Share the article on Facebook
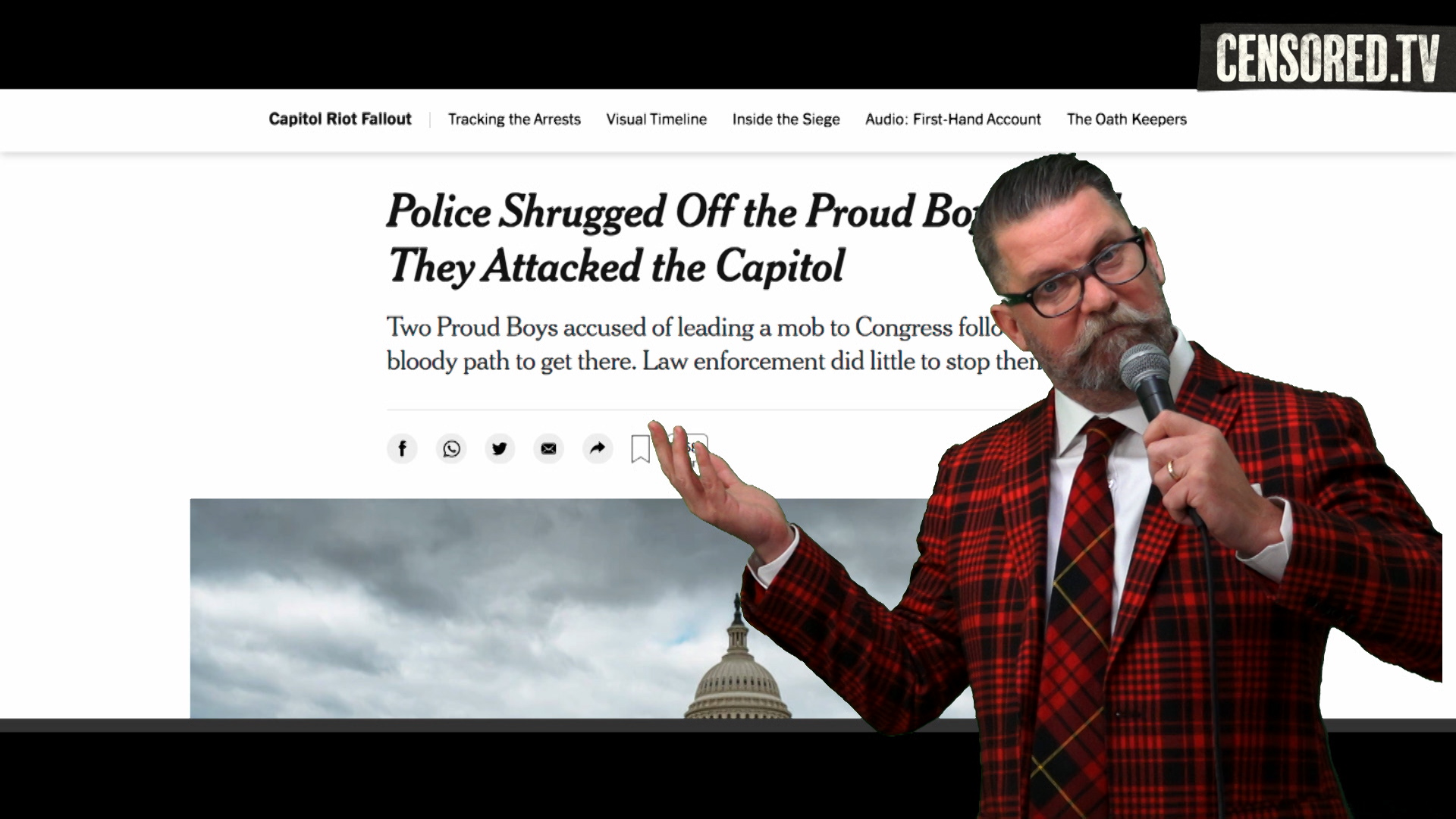Image resolution: width=1456 pixels, height=819 pixels. 402,449
